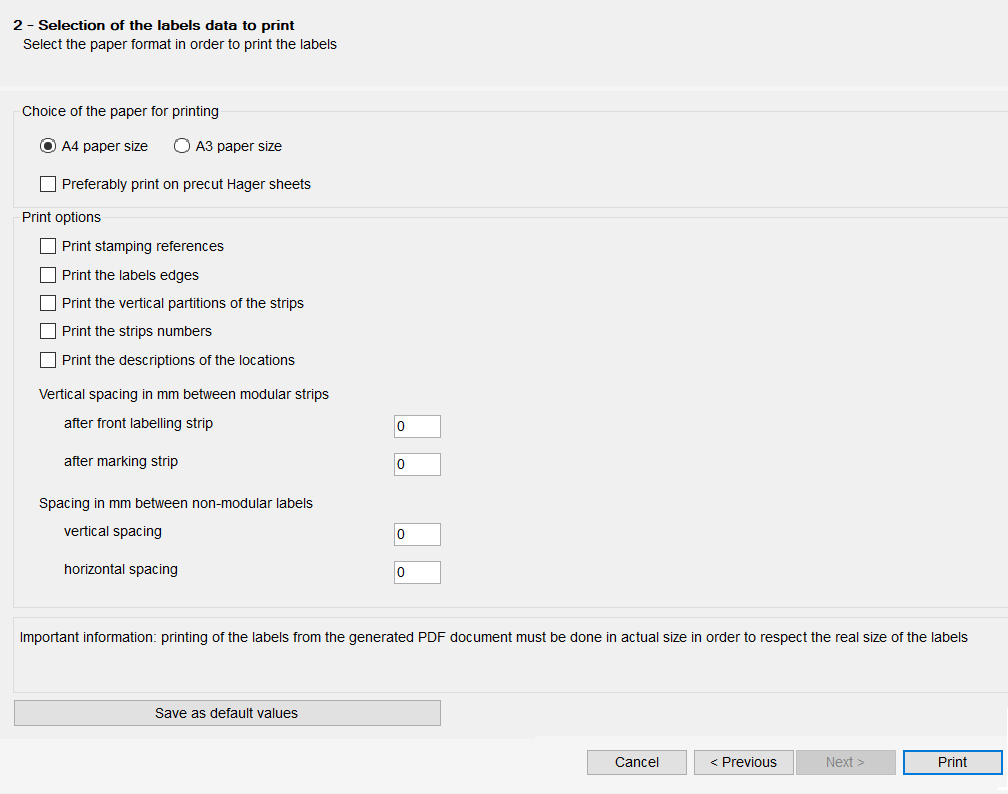Click the disabled 'Next >' button

[845, 761]
